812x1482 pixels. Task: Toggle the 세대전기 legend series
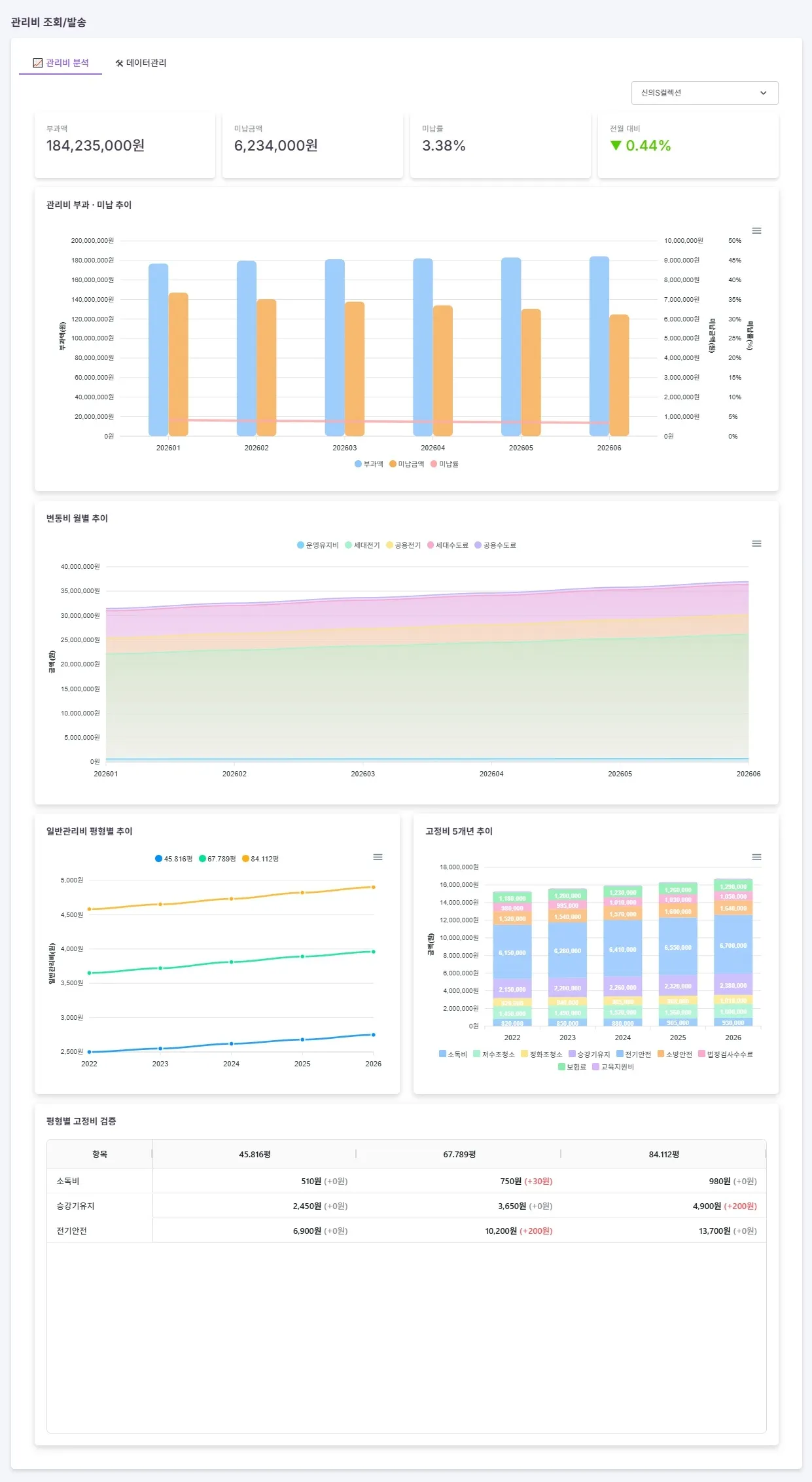coord(362,545)
